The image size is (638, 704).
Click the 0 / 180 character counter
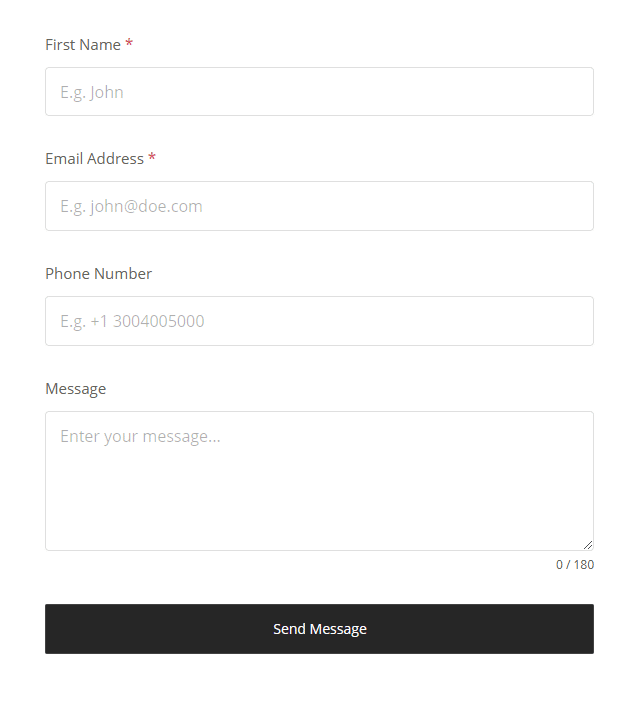pos(575,565)
